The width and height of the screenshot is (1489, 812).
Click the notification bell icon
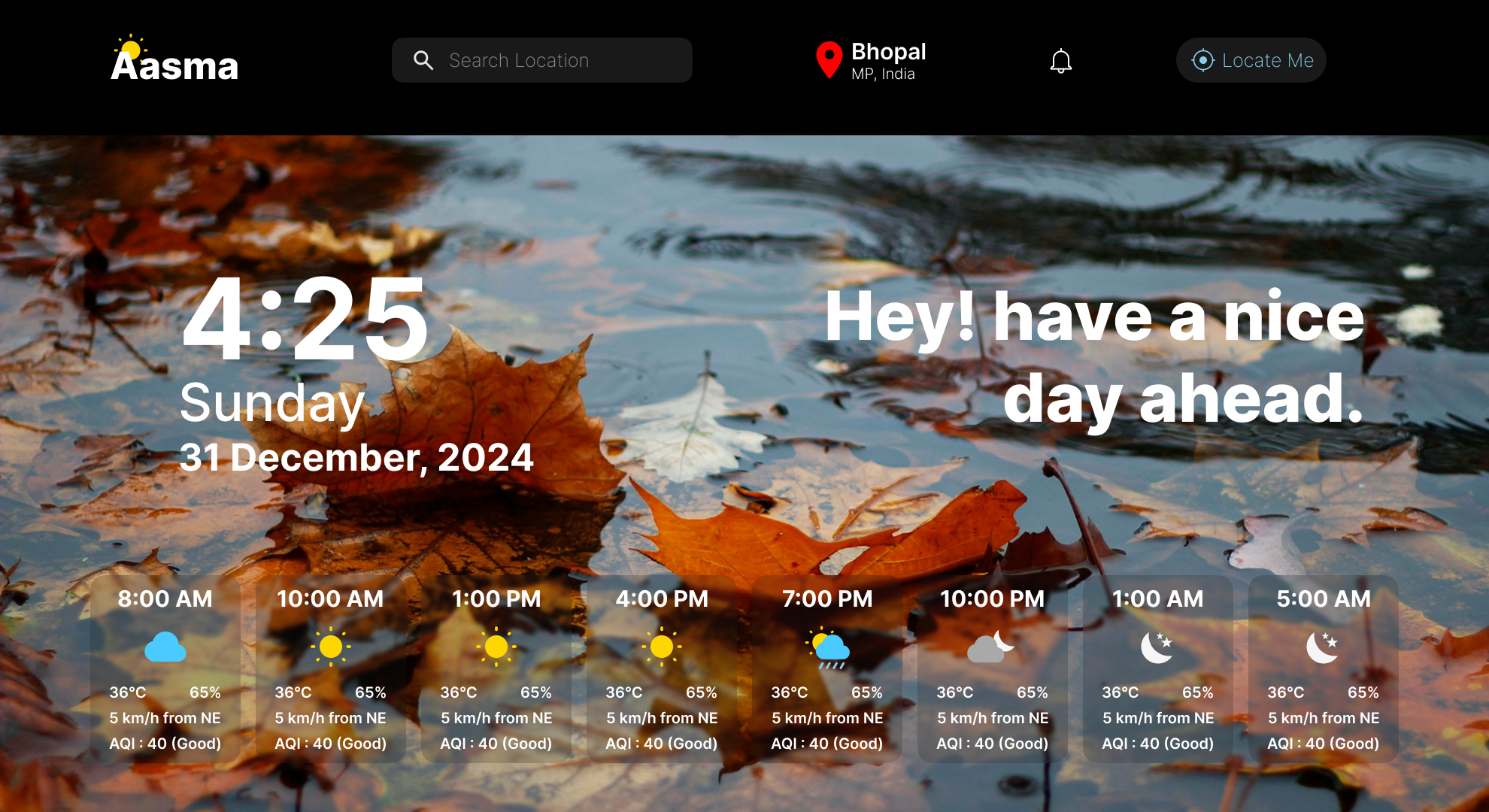point(1060,61)
